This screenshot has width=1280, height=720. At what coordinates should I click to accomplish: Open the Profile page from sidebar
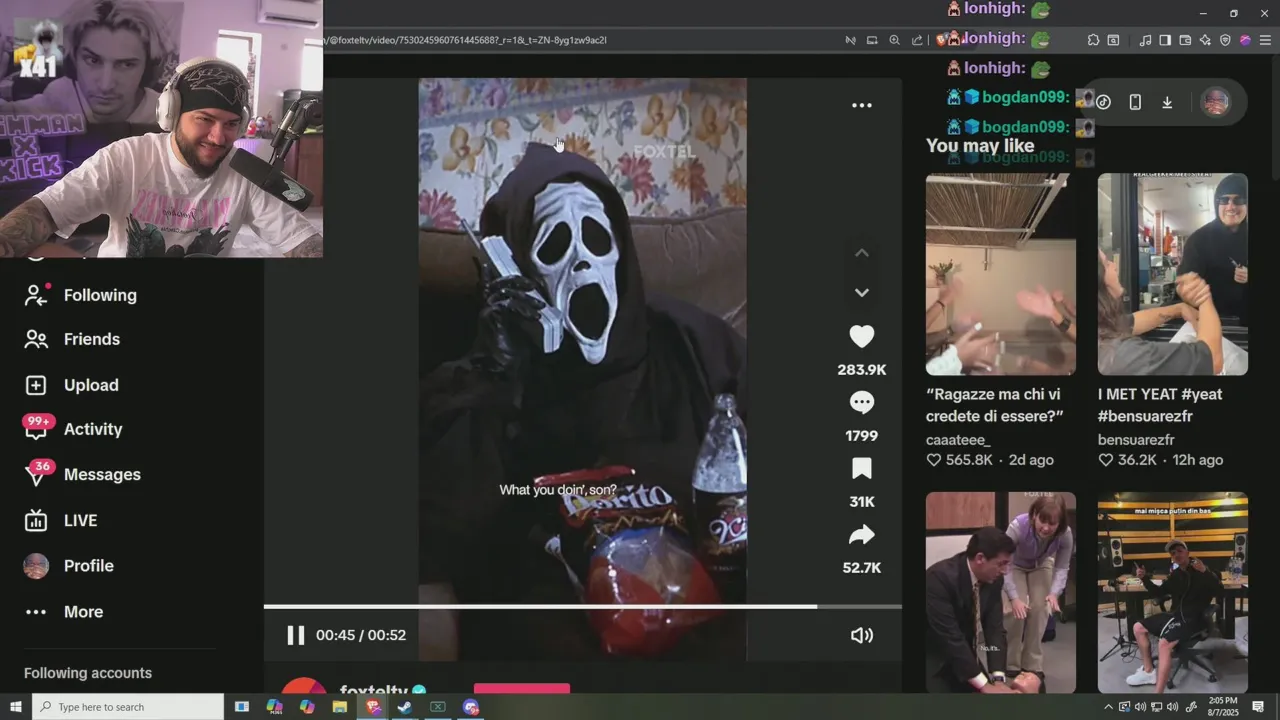pos(68,566)
